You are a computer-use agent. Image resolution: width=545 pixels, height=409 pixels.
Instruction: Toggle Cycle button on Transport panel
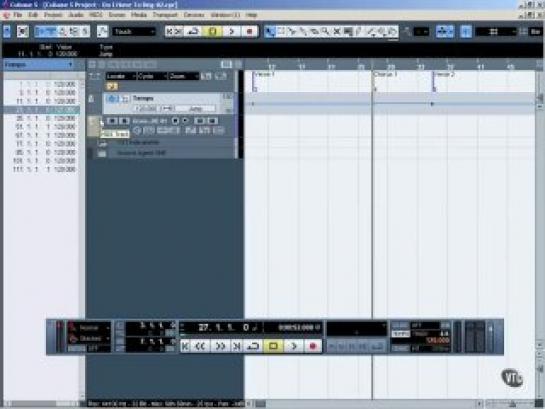click(253, 346)
